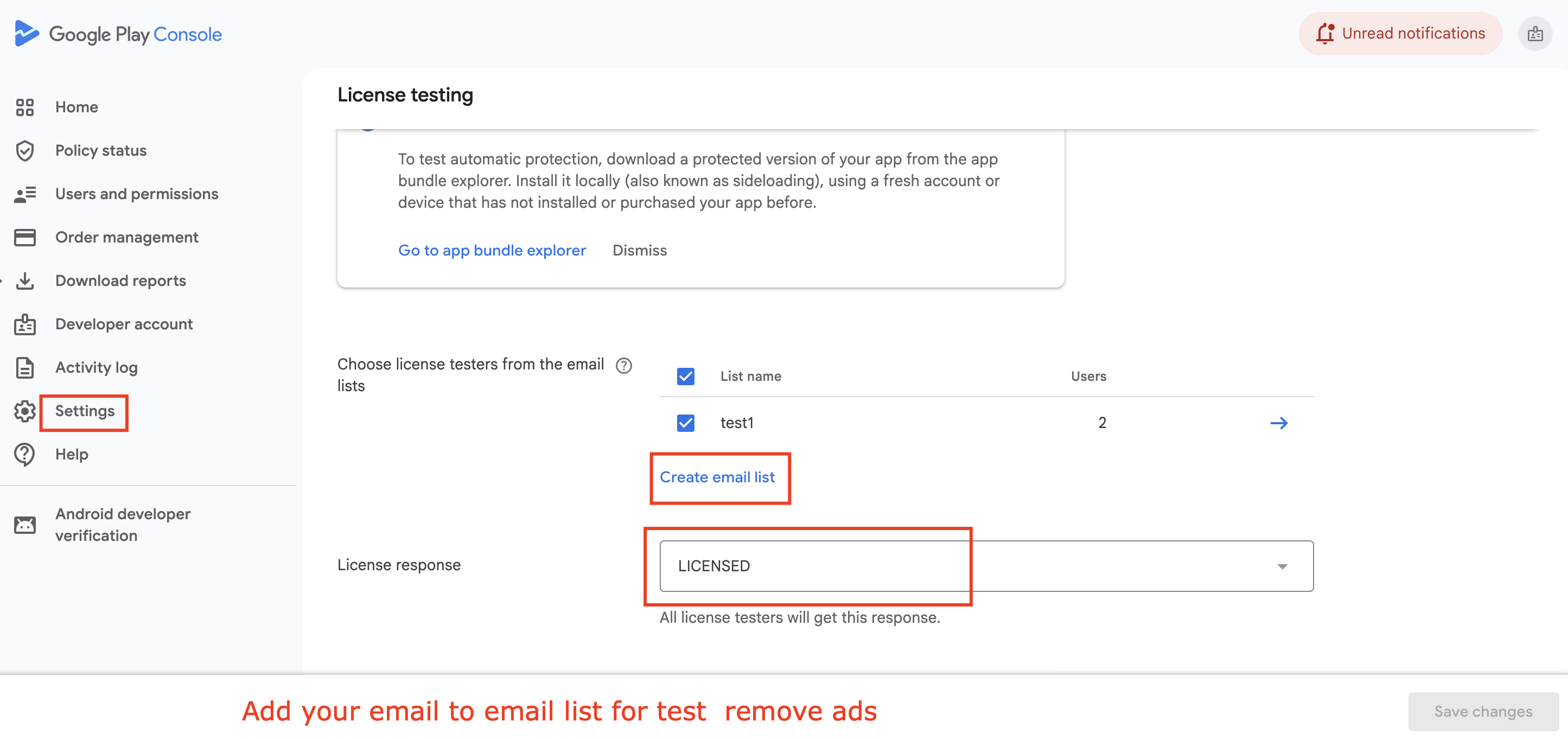Click the Home grid icon
This screenshot has width=1568, height=740.
25,107
